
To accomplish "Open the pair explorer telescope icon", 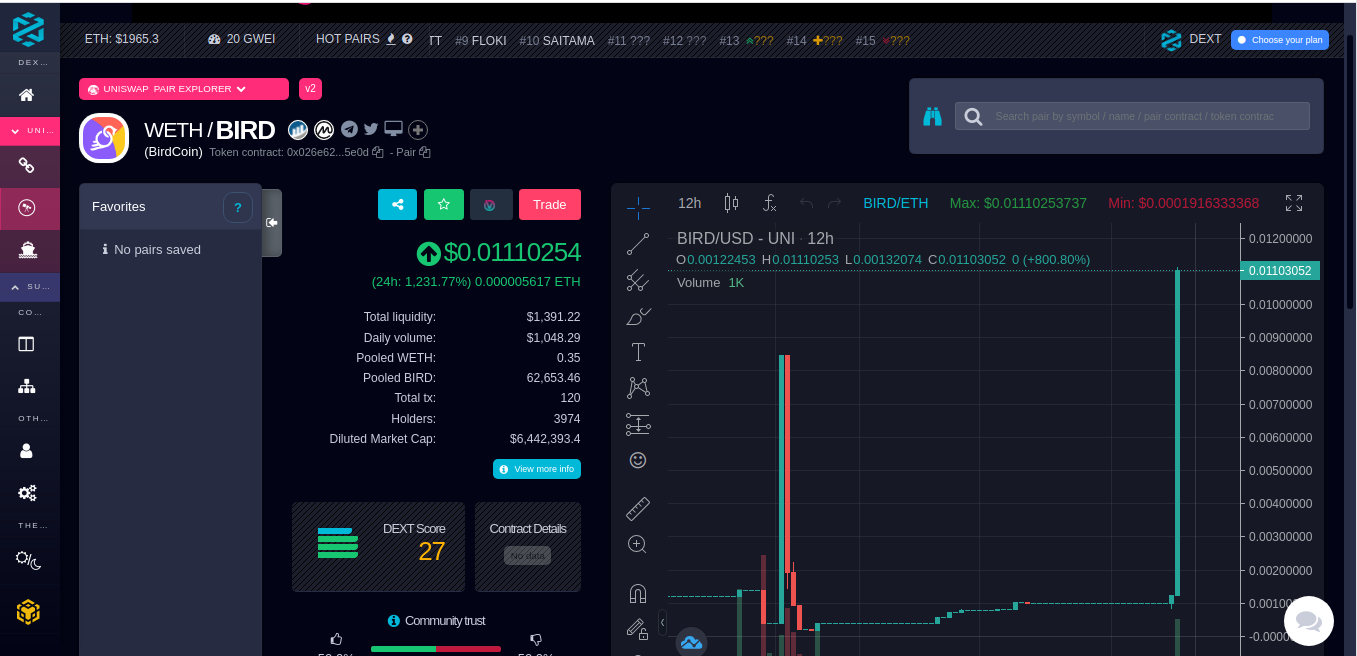I will 27,208.
